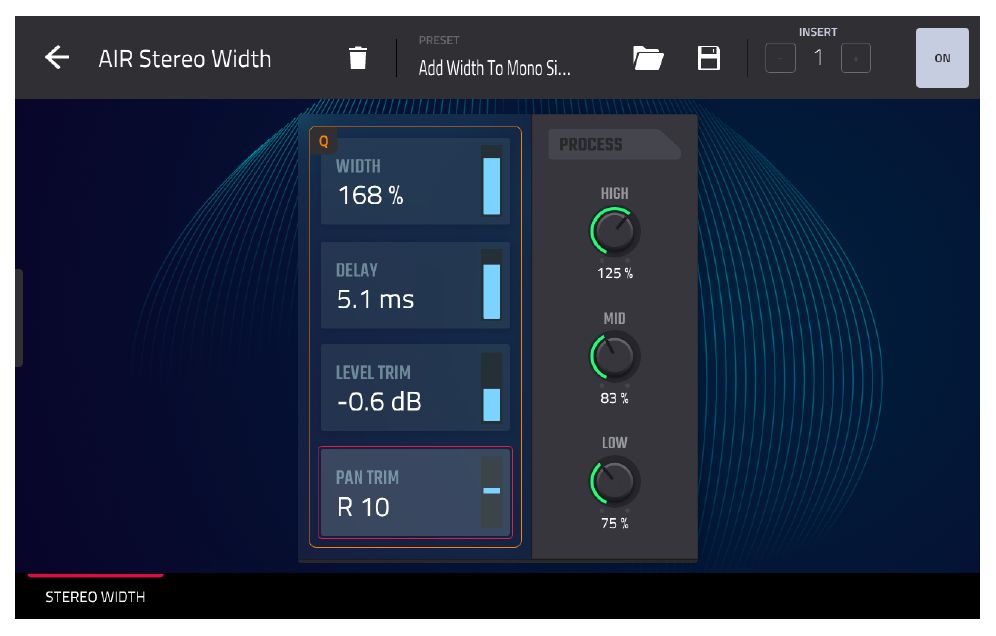Open the side panel handle on left edge
This screenshot has height=636, width=996.
click(x=19, y=318)
